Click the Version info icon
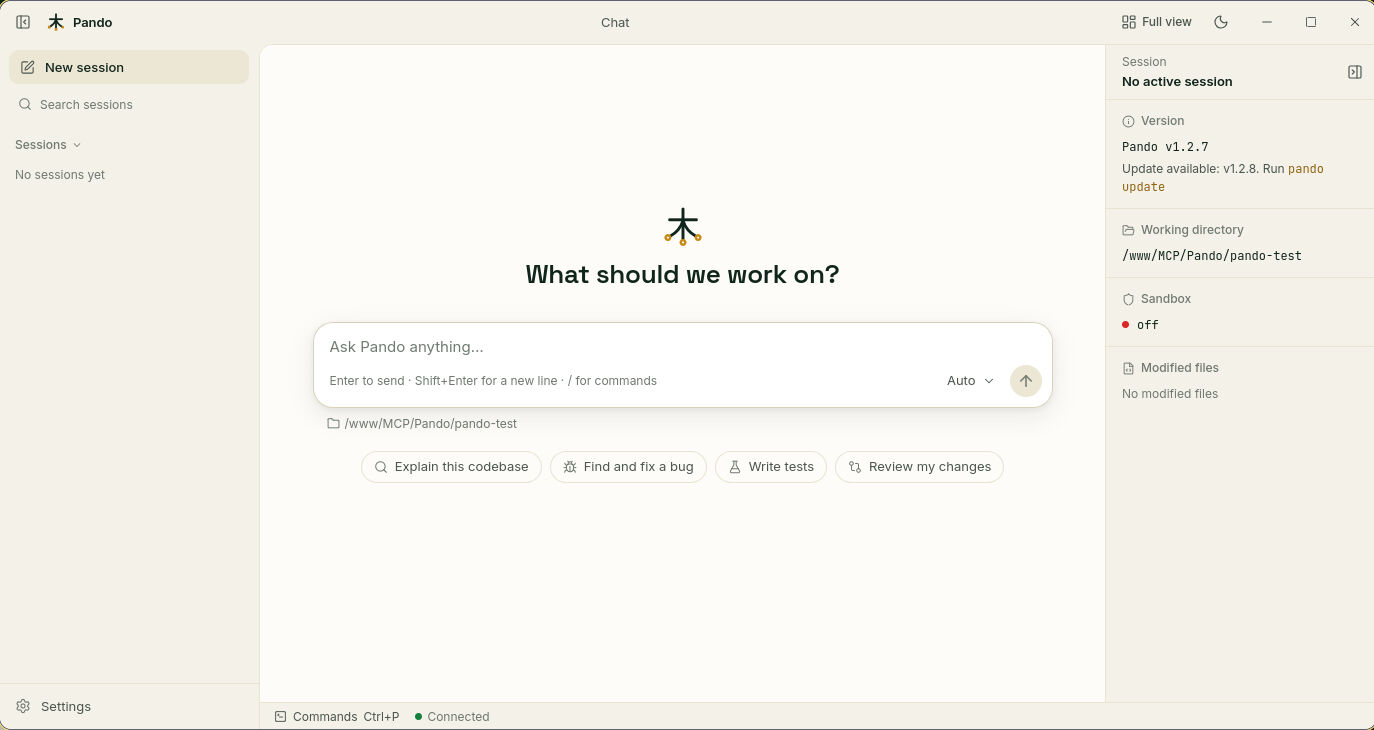Viewport: 1374px width, 730px height. [x=1128, y=121]
